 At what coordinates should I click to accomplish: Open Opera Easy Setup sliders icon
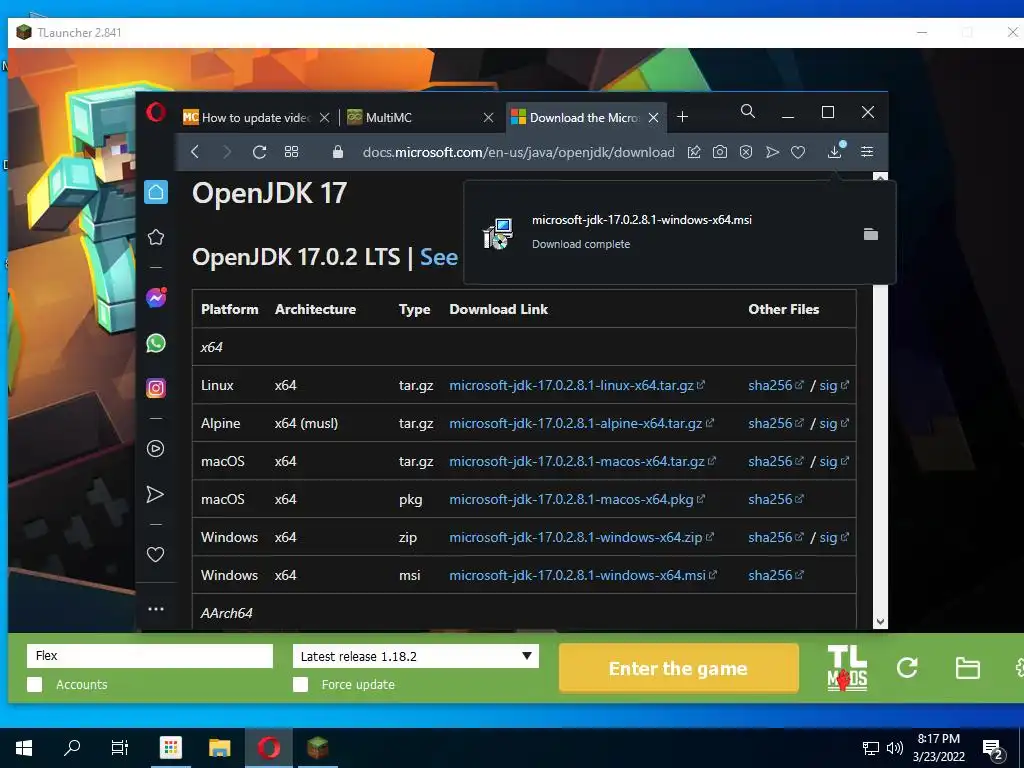pos(867,152)
